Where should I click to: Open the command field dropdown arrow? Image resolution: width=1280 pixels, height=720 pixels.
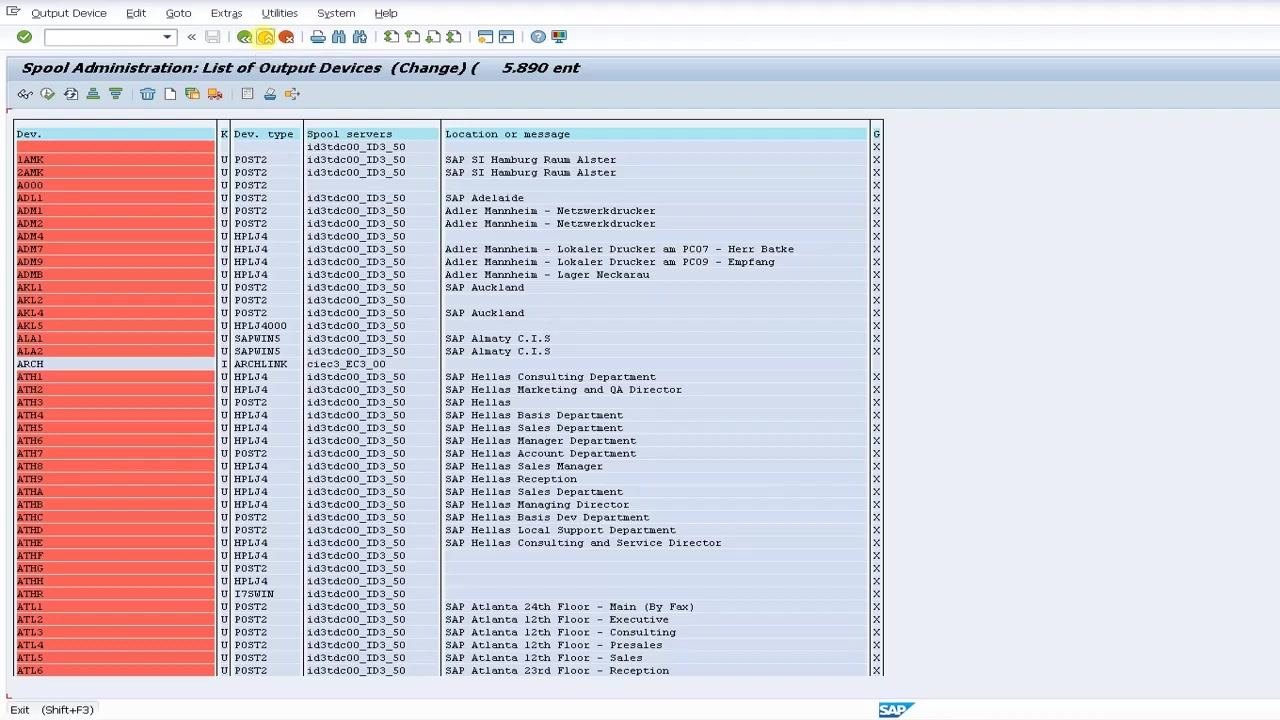point(167,37)
